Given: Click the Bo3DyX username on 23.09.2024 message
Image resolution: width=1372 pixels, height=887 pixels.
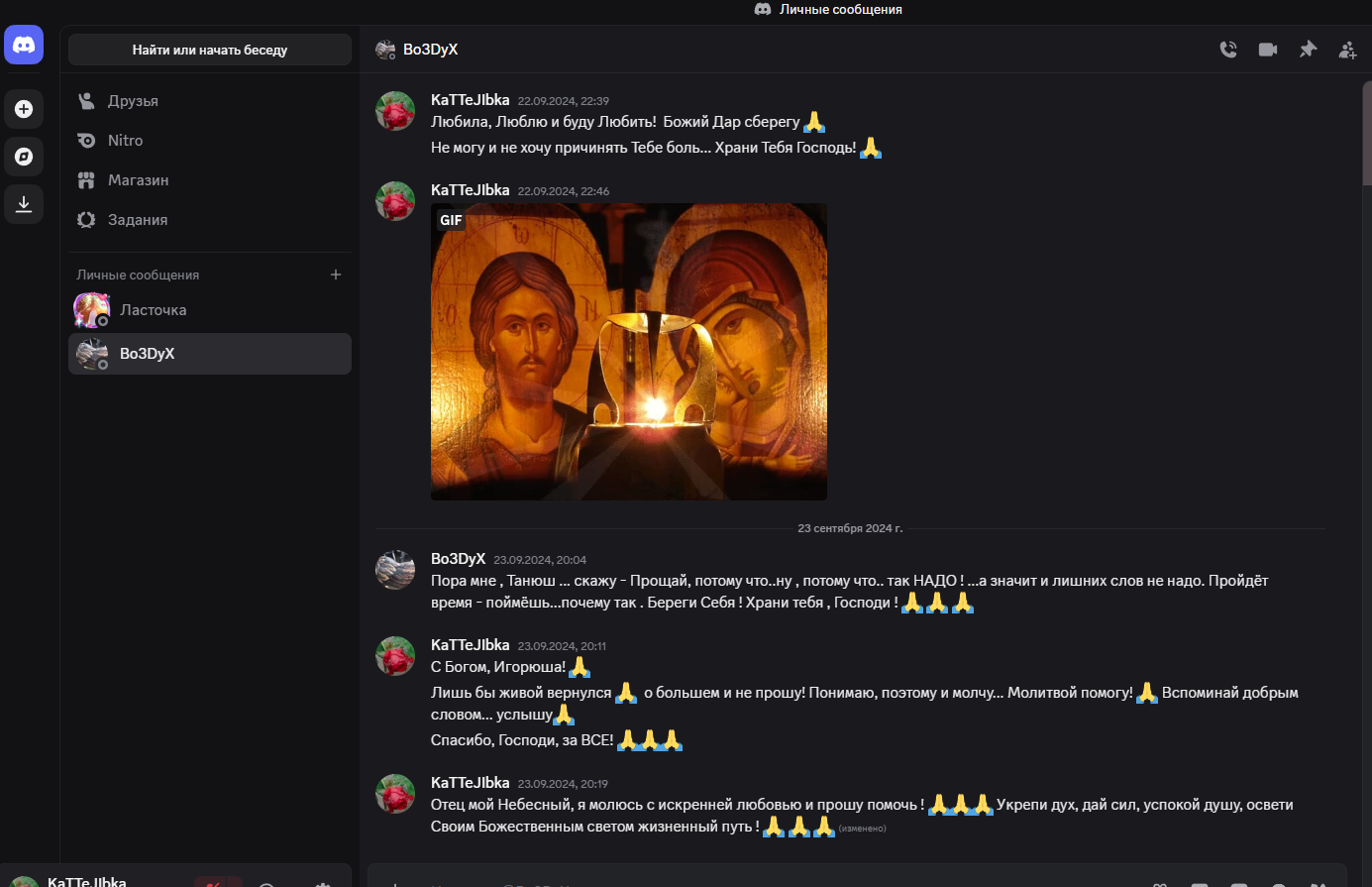Looking at the screenshot, I should click(458, 559).
